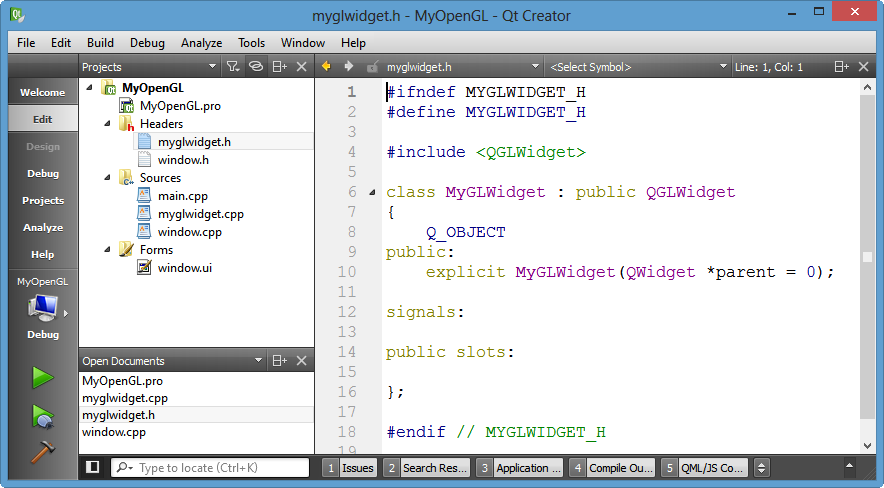Run the project with green play button

point(43,378)
